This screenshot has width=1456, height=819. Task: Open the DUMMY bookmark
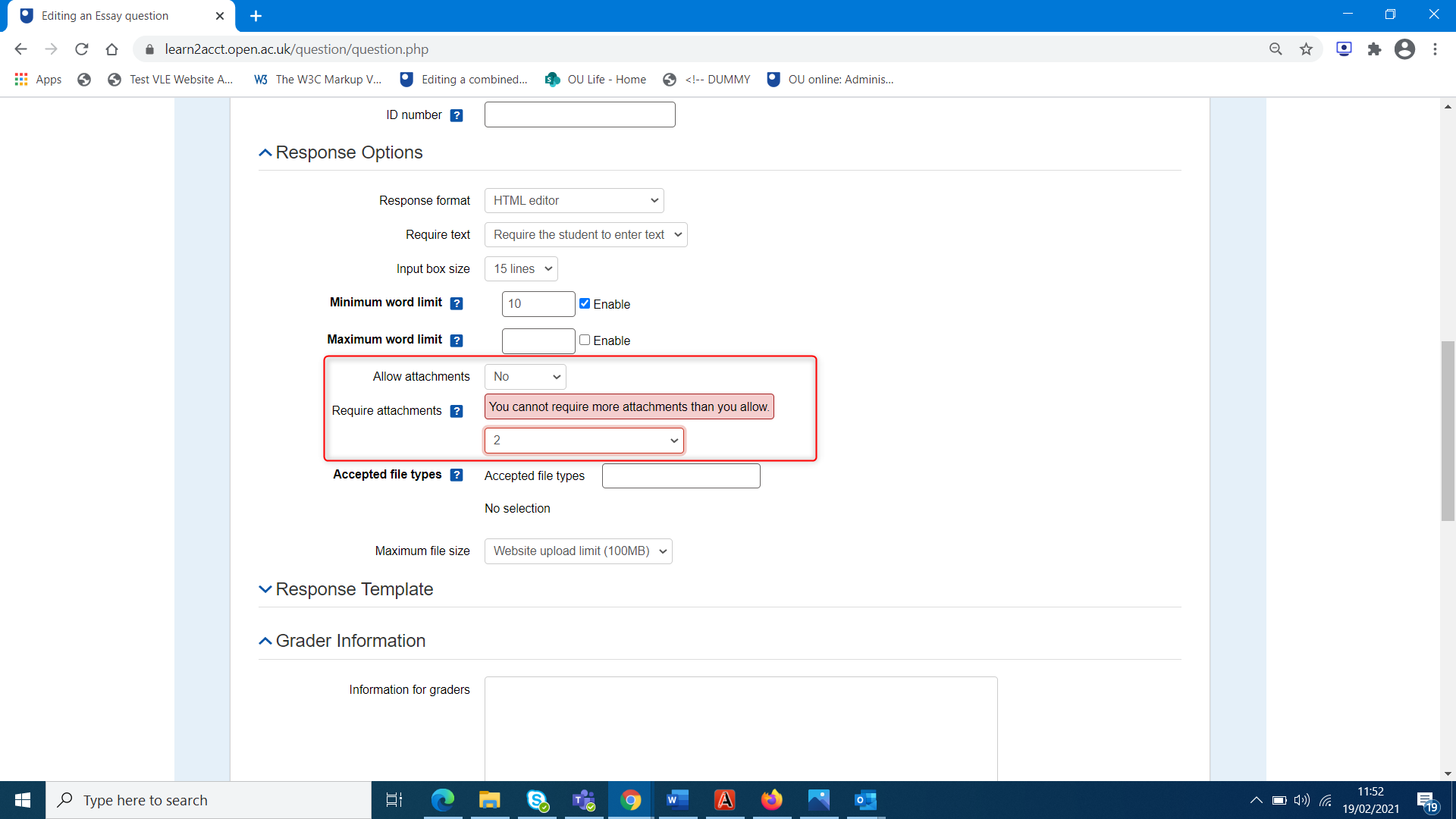click(706, 80)
